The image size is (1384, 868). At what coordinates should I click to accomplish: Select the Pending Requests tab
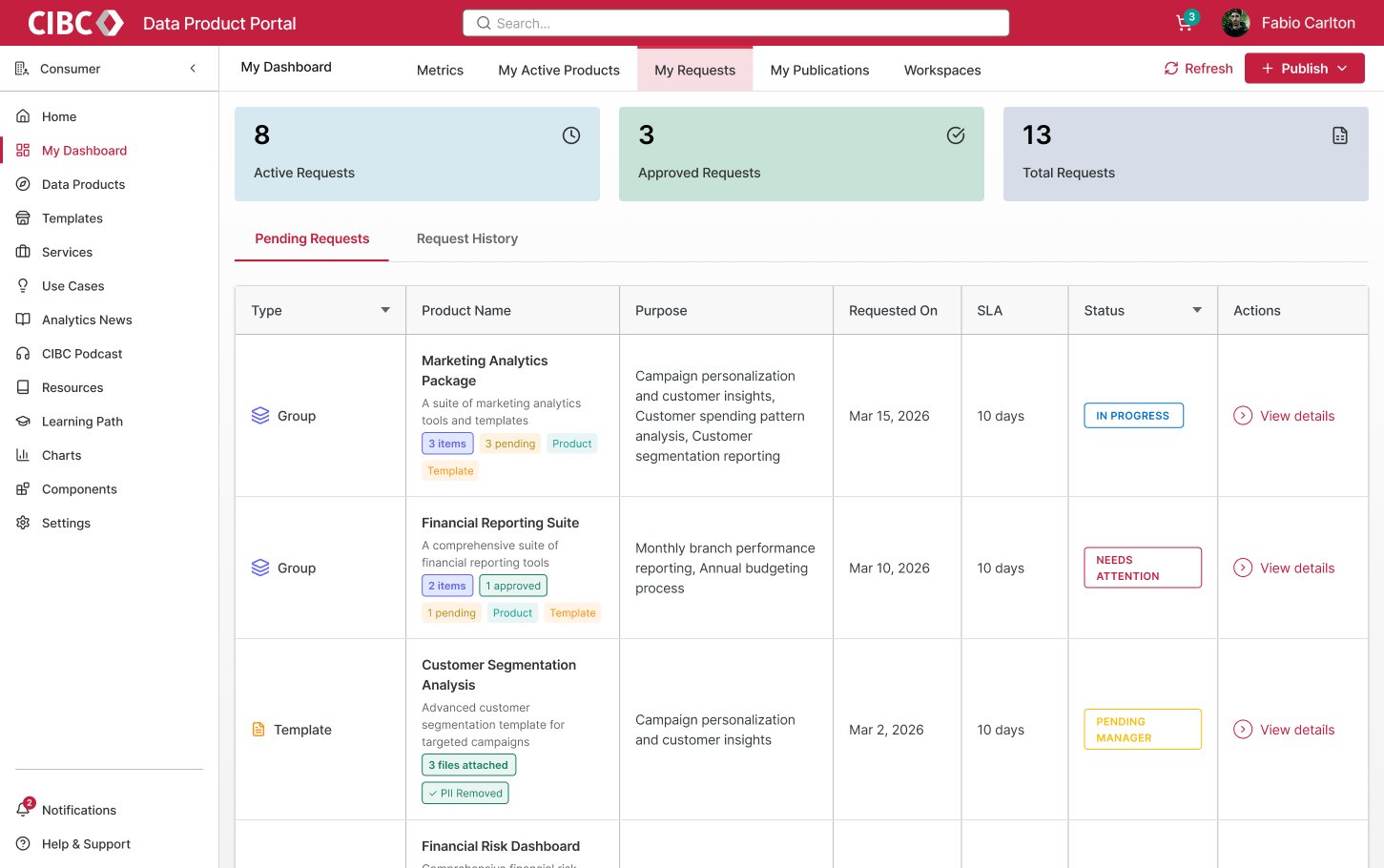point(312,239)
